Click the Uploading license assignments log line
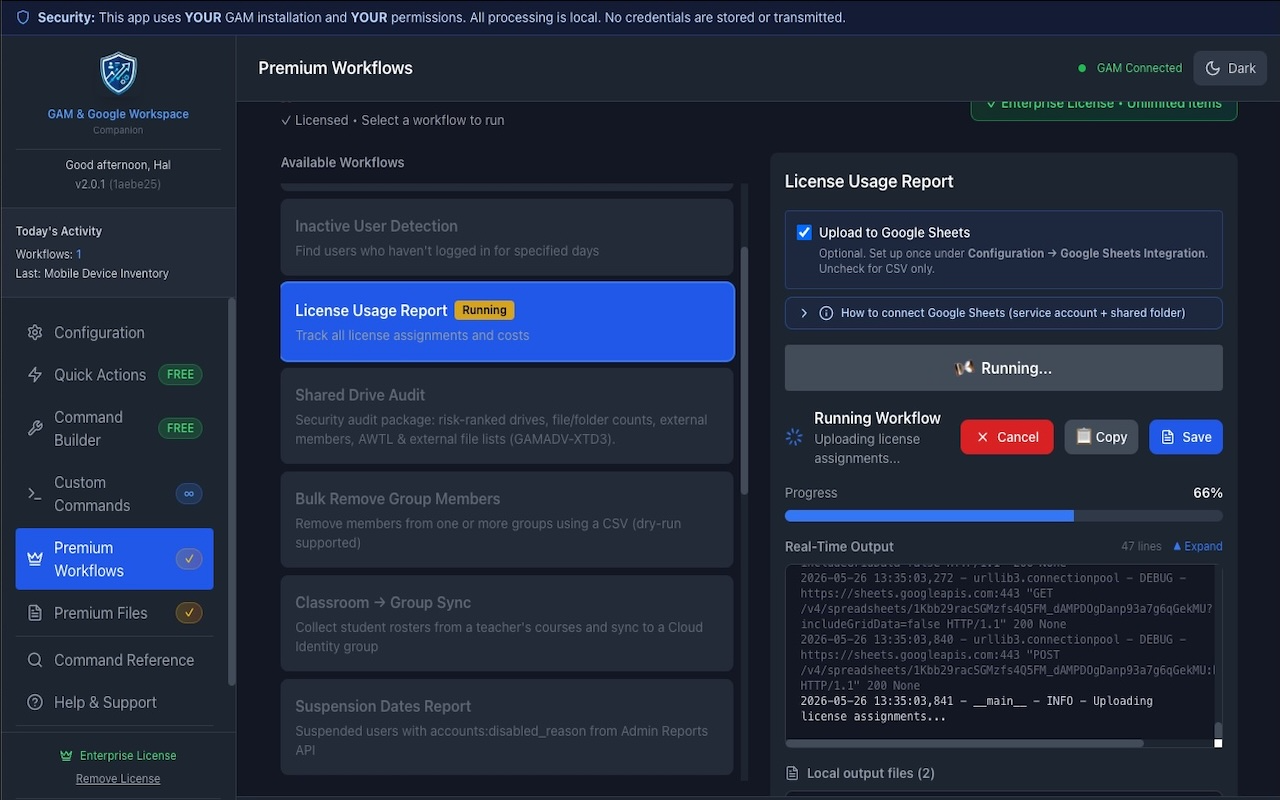The image size is (1280, 800). (x=977, y=709)
